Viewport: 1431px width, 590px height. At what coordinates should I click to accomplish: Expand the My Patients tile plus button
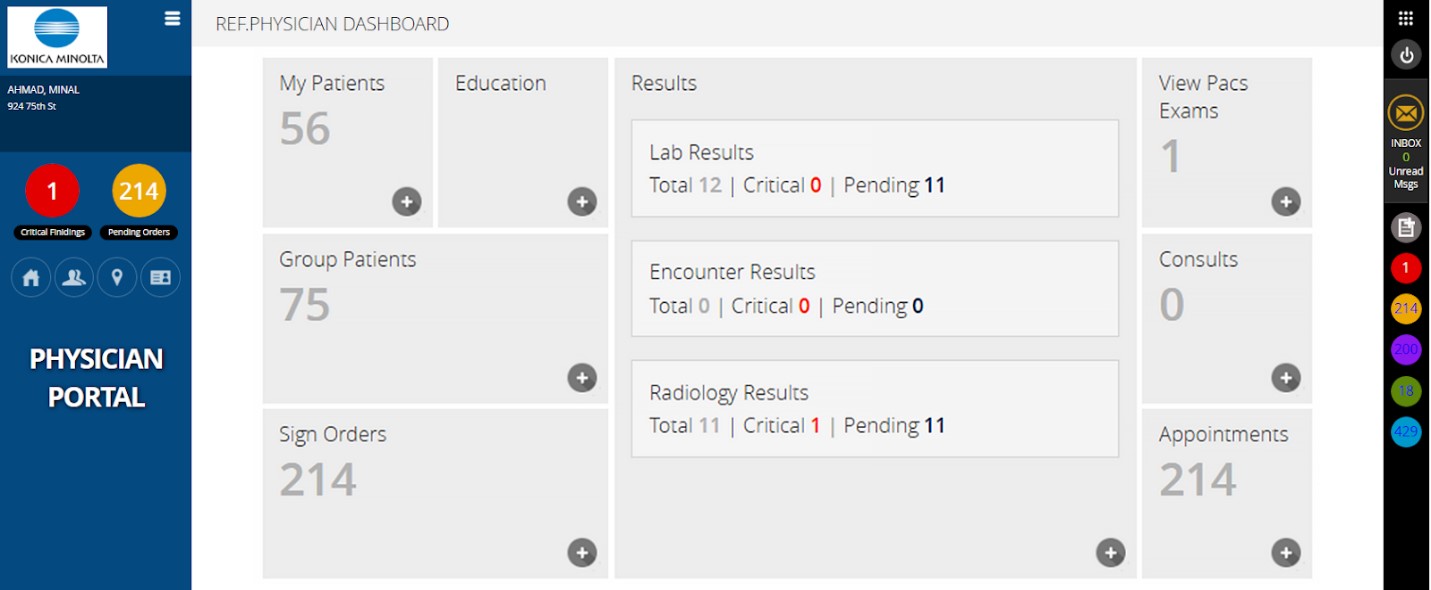point(406,202)
